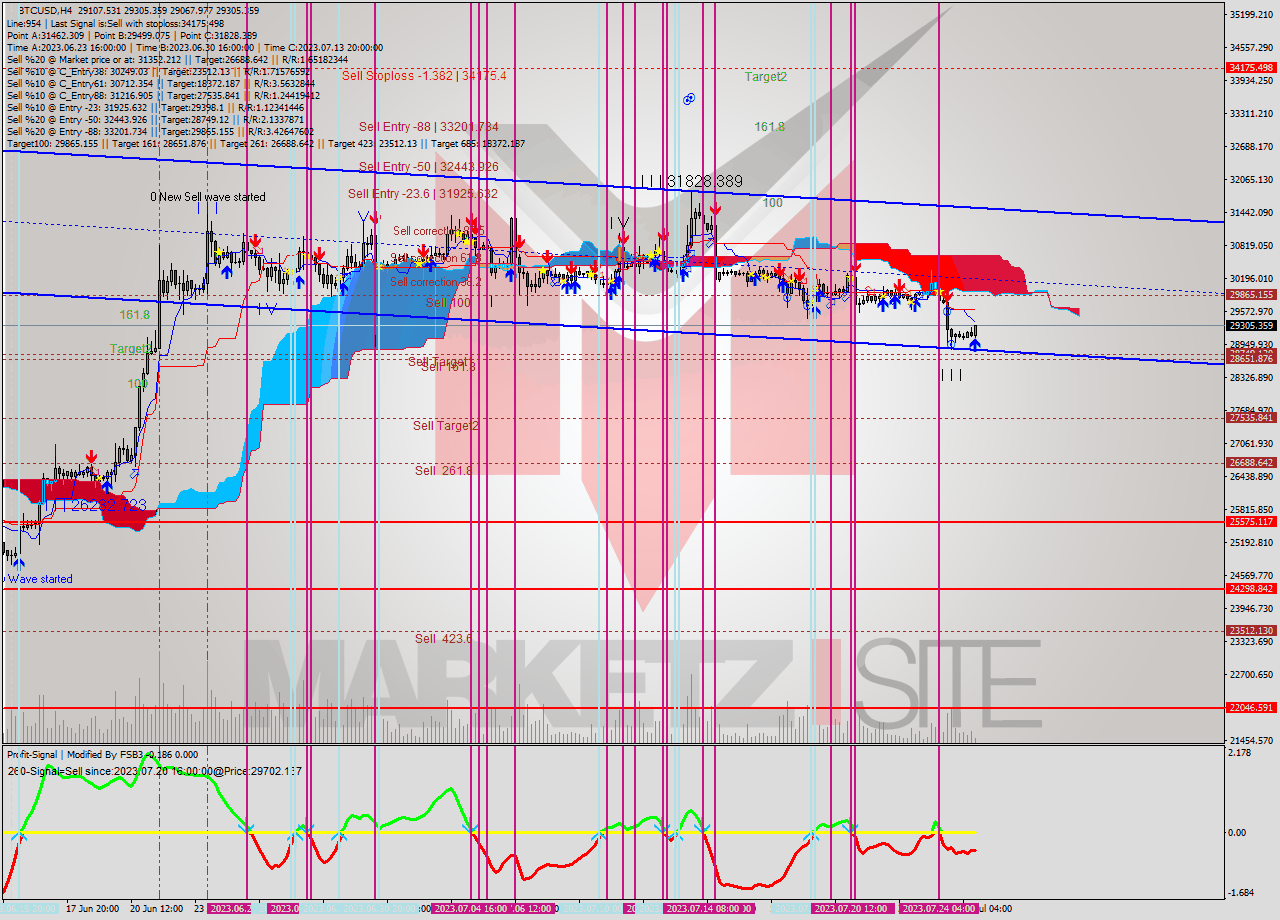
Task: Click the 2023.07.04 16:00 date label
Action: click(470, 910)
